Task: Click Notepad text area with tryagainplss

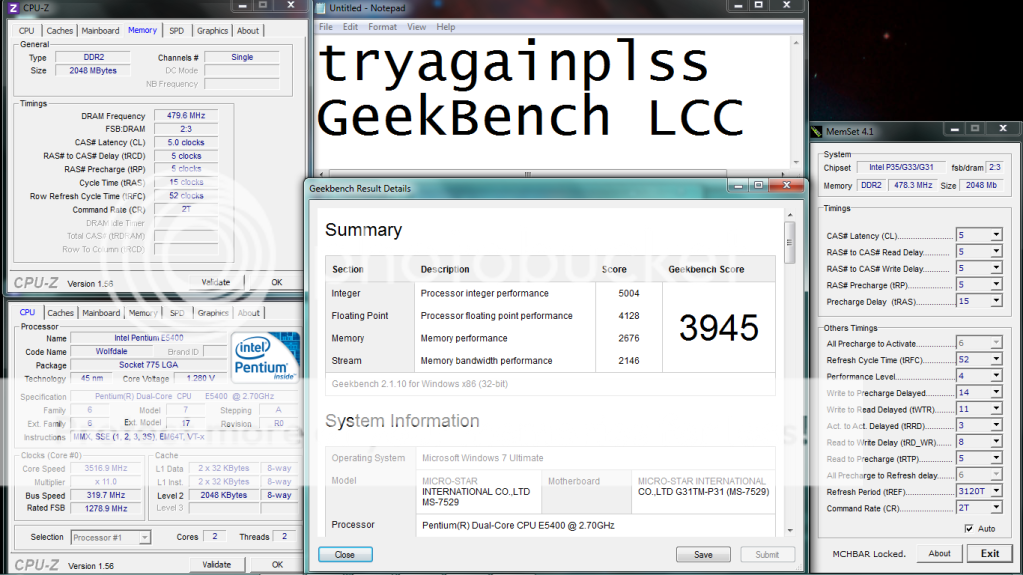Action: [x=552, y=102]
